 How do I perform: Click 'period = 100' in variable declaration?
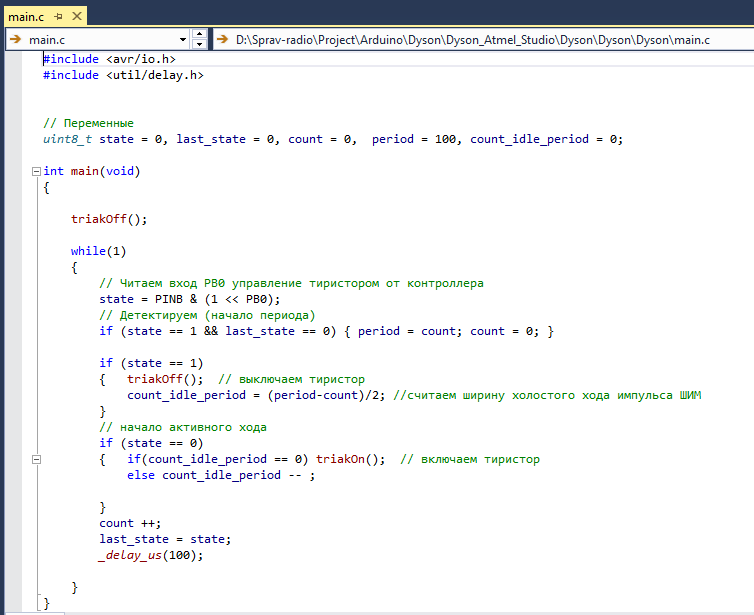coord(414,139)
